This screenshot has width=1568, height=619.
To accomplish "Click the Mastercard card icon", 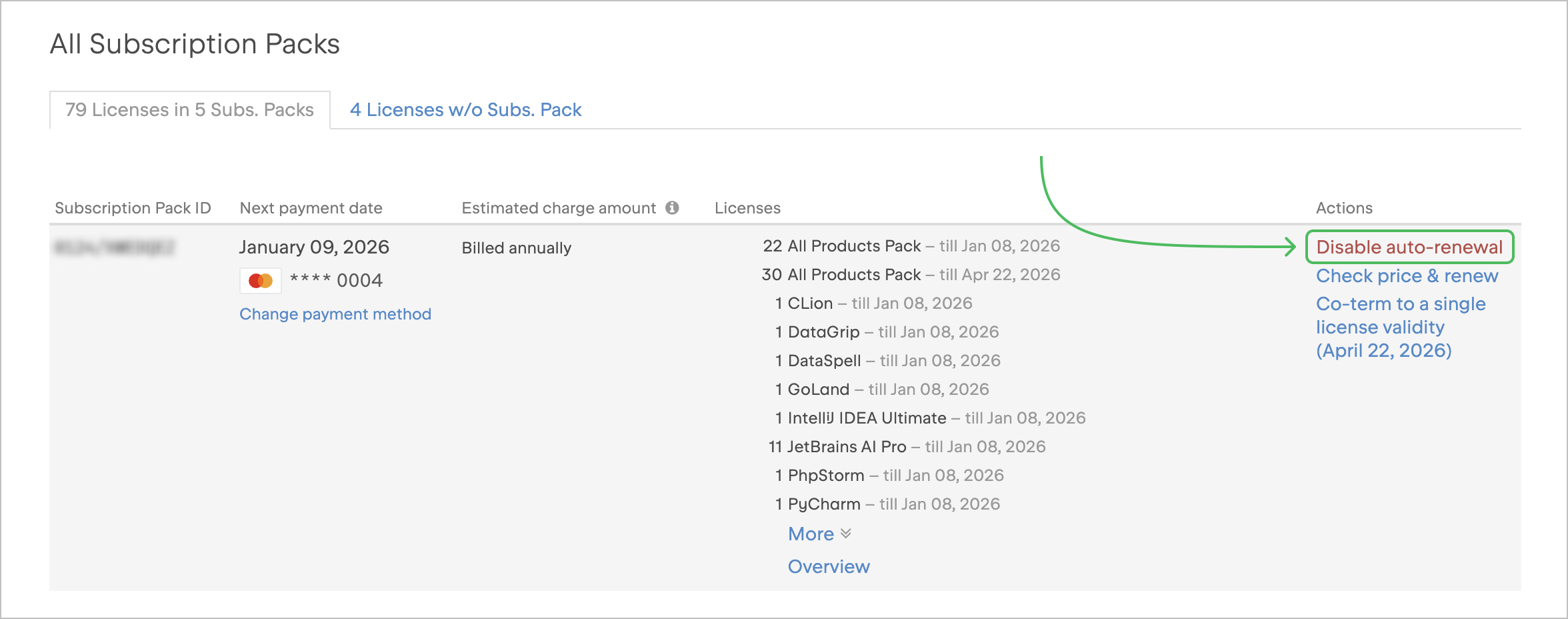I will point(261,280).
